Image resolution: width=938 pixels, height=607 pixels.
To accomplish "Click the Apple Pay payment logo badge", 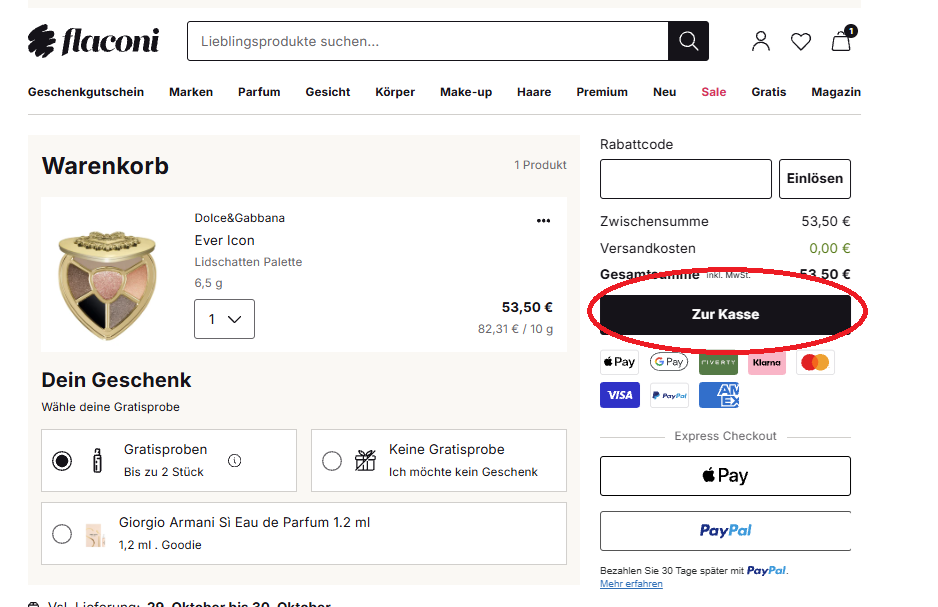I will (619, 362).
